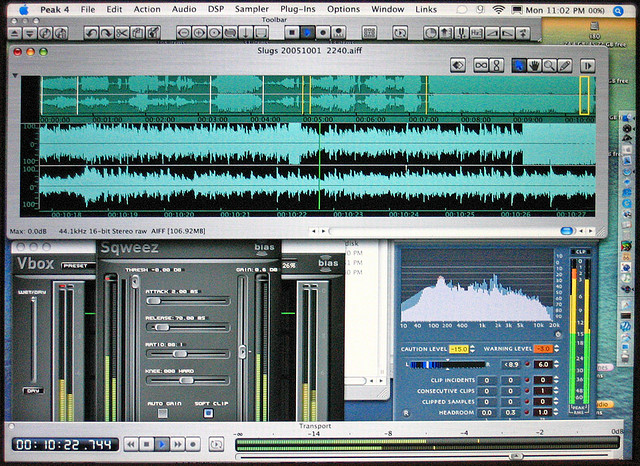The image size is (640, 466).
Task: Click the pie-shaped icon in the Toolbar
Action: tap(430, 33)
